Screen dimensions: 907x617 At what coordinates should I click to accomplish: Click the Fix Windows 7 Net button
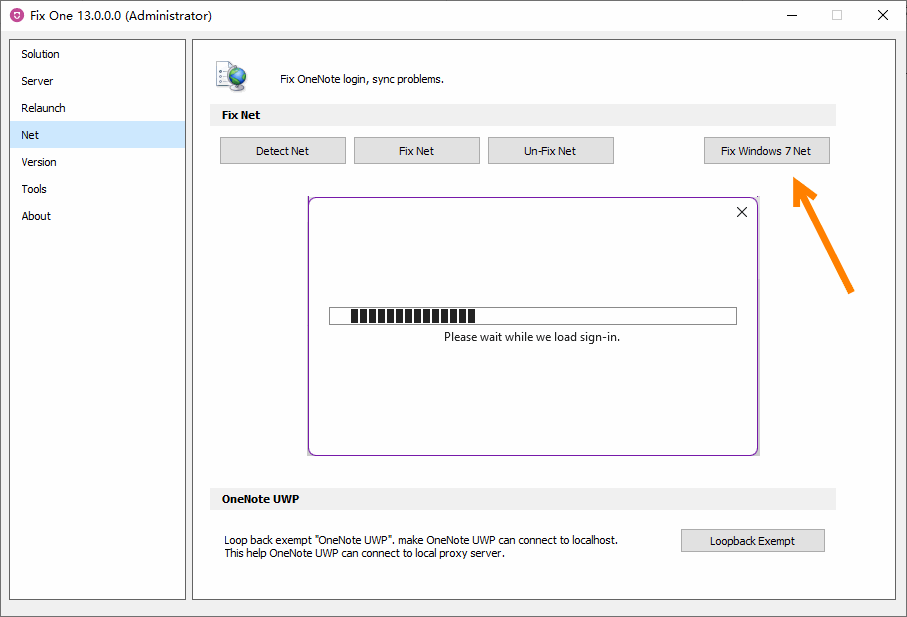pos(766,150)
